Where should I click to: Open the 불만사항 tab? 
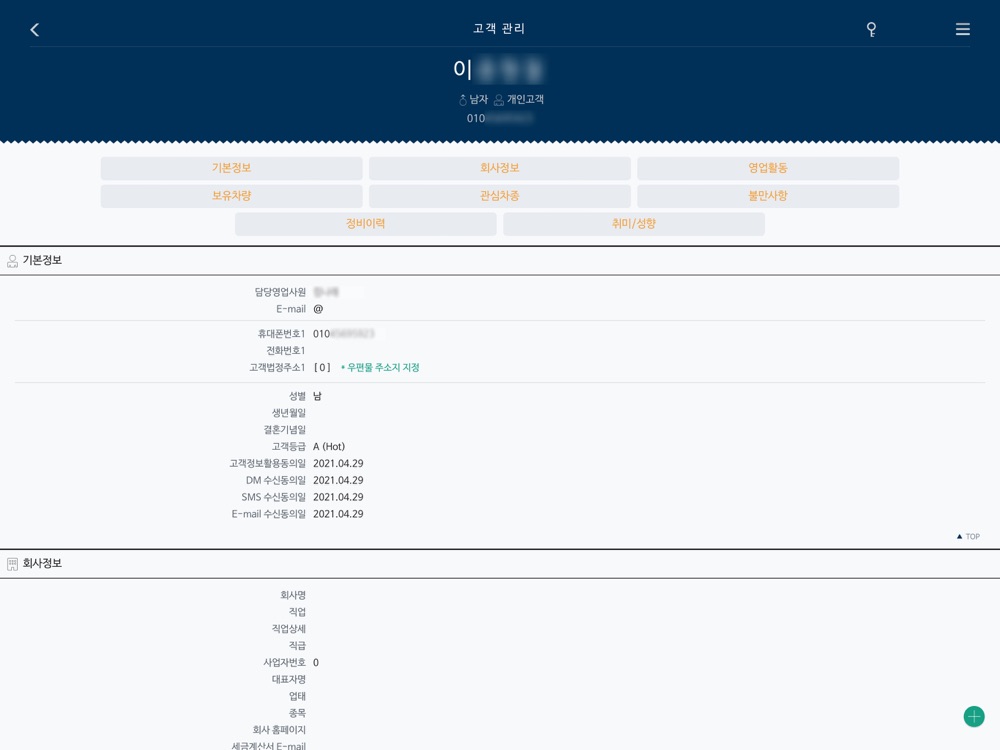(767, 196)
